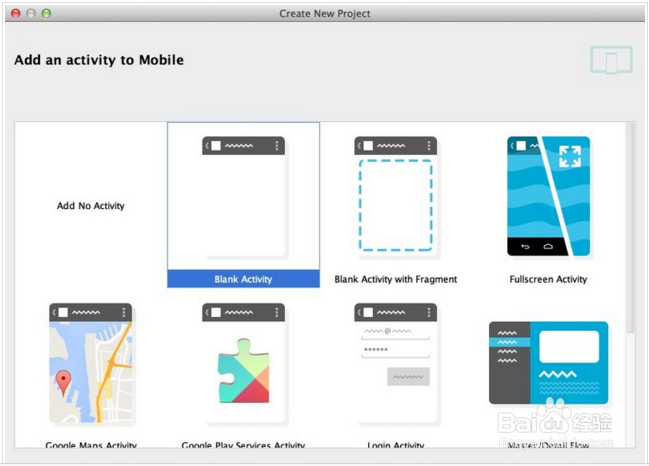Select the Add No Activity option
The width and height of the screenshot is (649, 466).
coord(91,206)
